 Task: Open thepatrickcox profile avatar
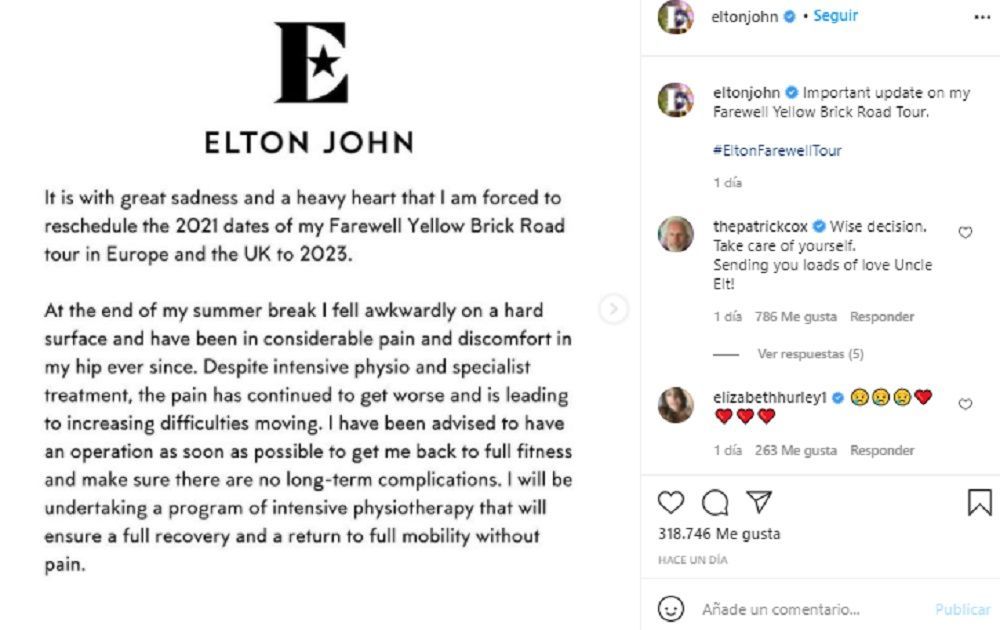(676, 234)
